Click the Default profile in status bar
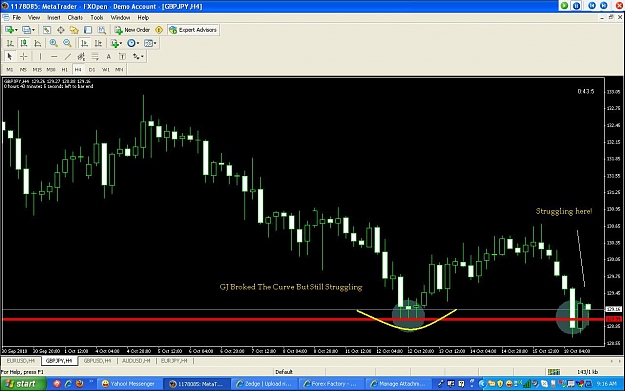Screen dimensions: 625x391 pos(284,372)
